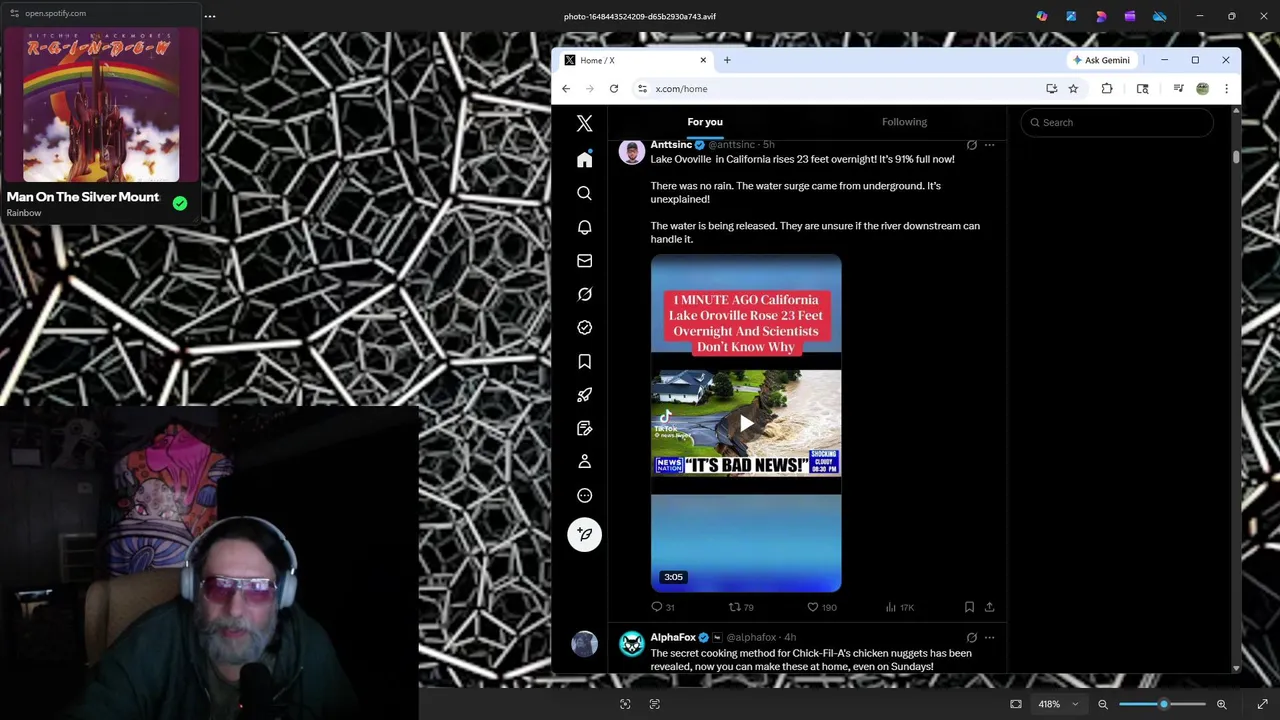Repost the Lake Oroville post

[741, 607]
